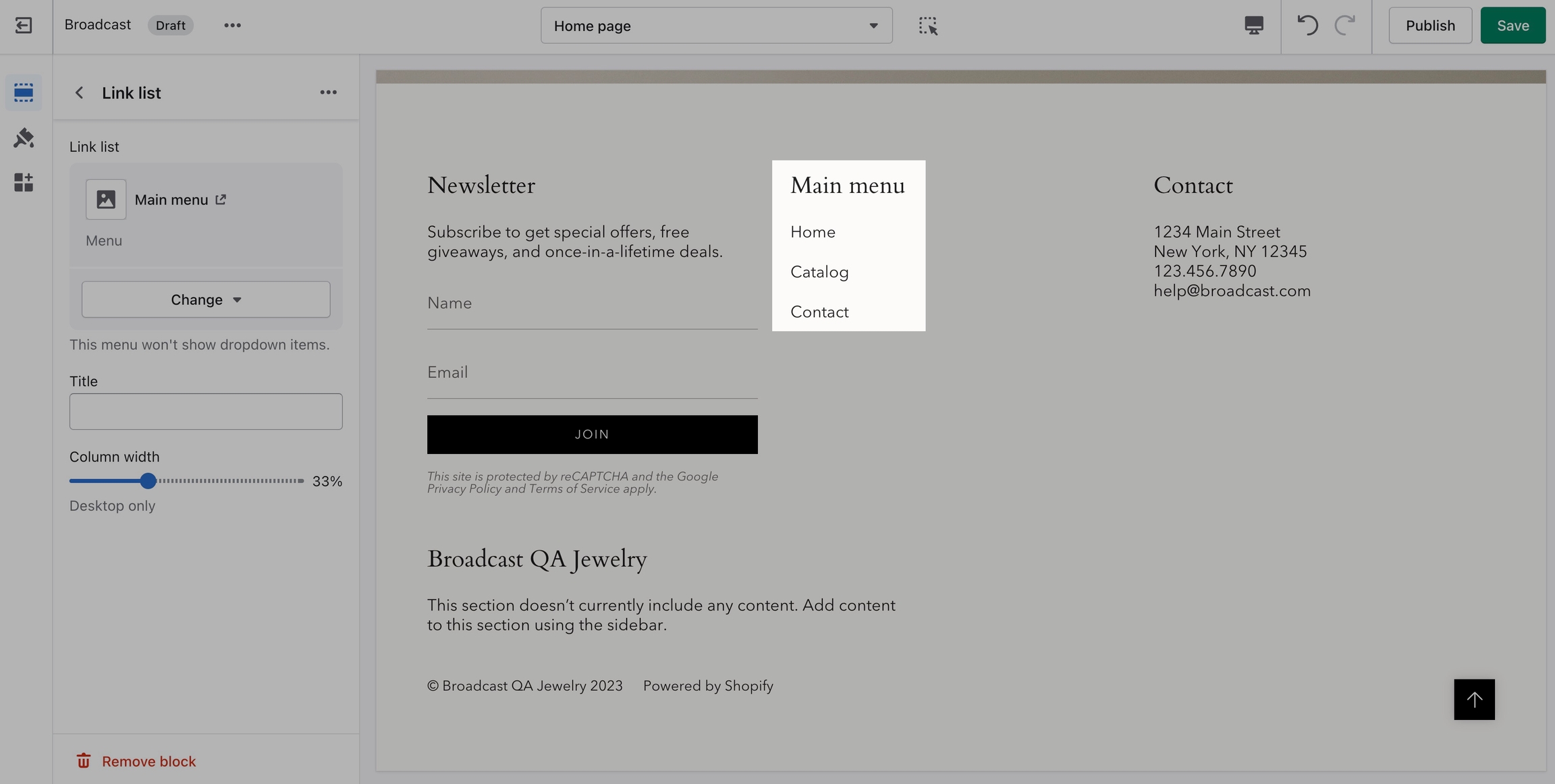The height and width of the screenshot is (784, 1555).
Task: Expand the Change menu dropdown
Action: (x=206, y=300)
